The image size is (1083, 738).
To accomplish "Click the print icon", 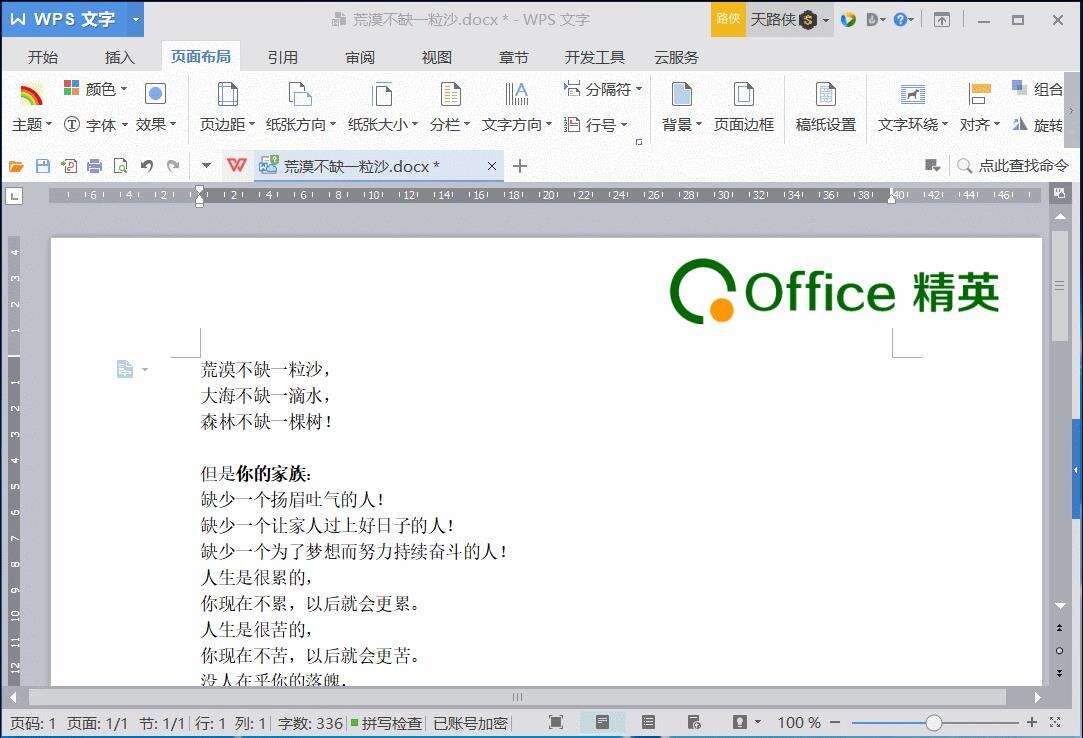I will coord(95,166).
